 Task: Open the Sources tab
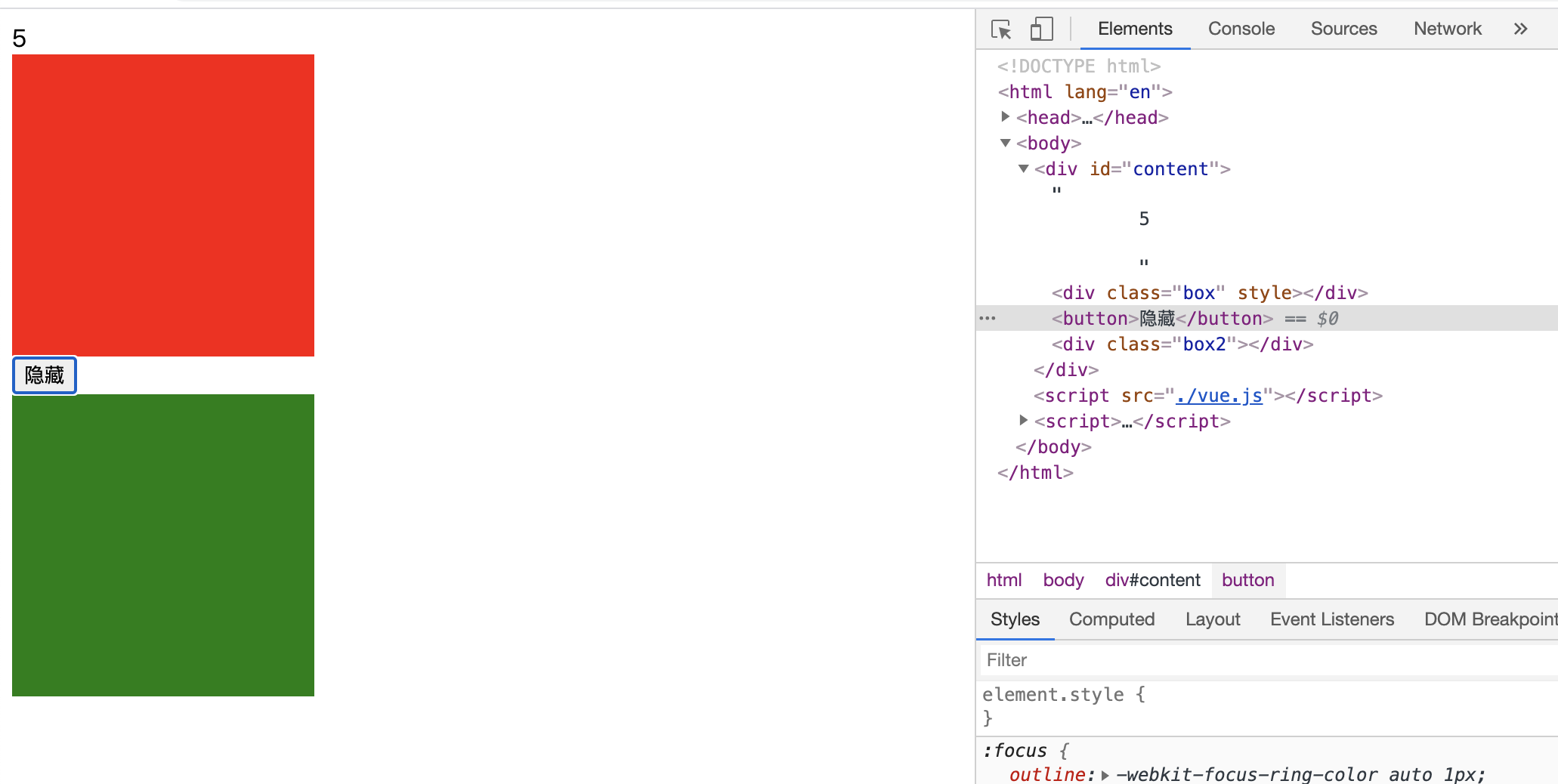click(x=1344, y=29)
